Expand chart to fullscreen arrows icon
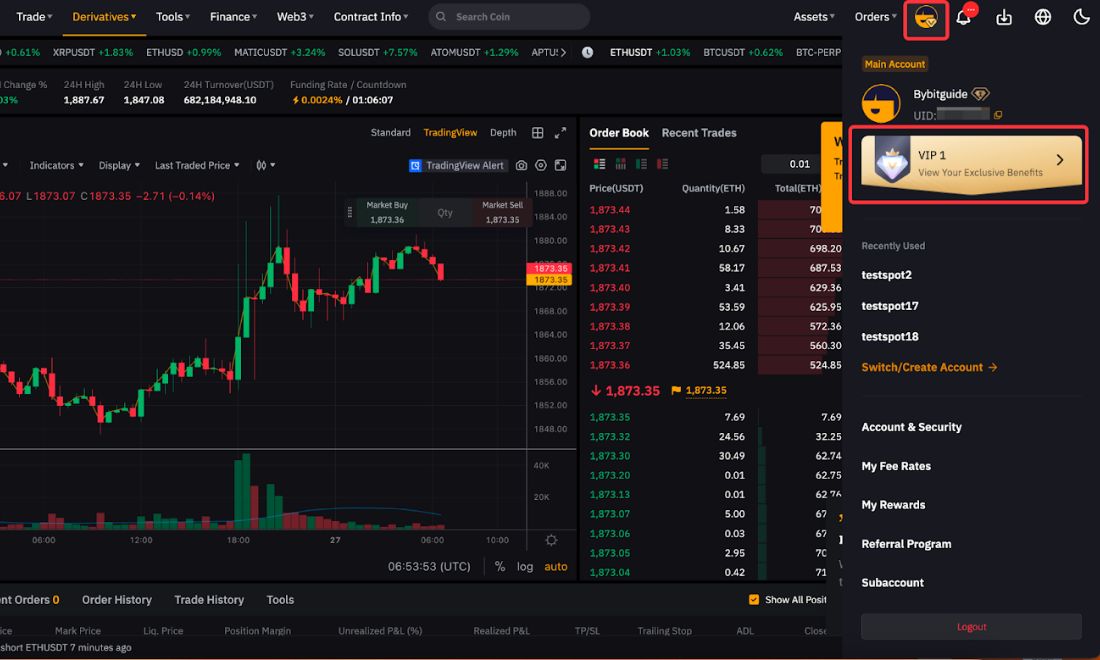 click(560, 133)
